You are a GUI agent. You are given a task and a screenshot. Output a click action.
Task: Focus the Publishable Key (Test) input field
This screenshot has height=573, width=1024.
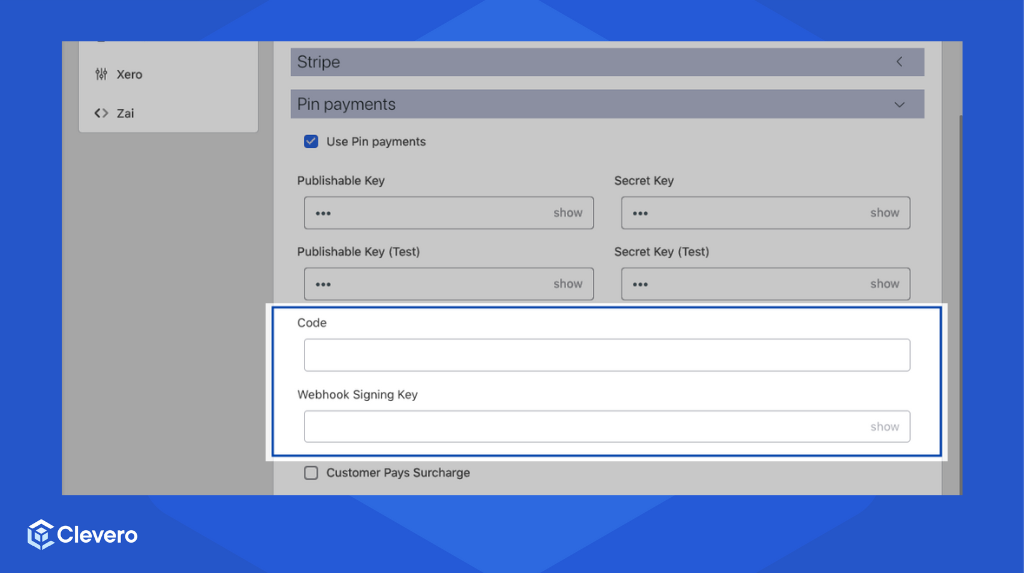pyautogui.click(x=449, y=284)
